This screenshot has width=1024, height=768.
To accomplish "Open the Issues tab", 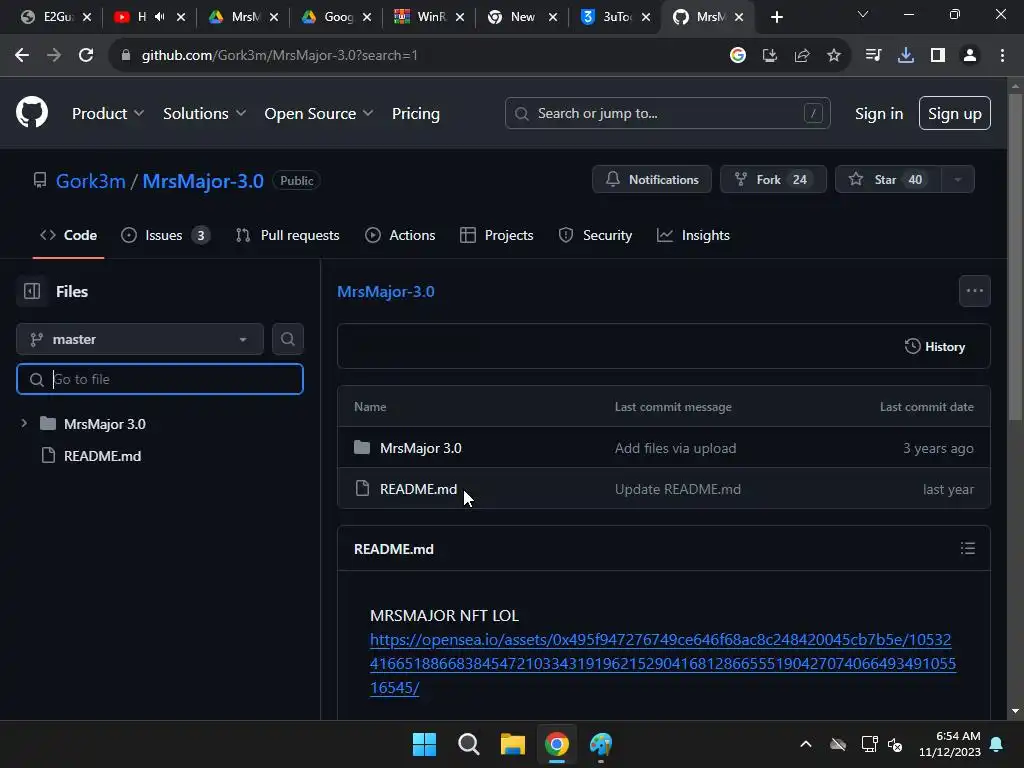I will (166, 235).
